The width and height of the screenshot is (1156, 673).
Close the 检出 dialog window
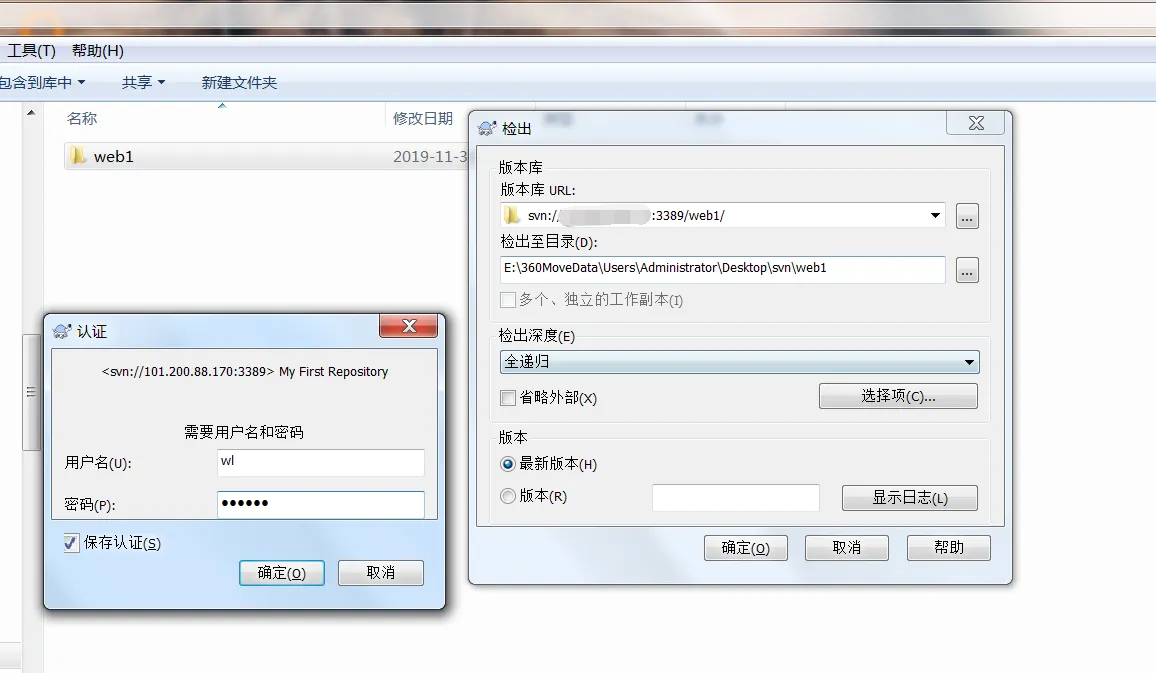point(976,123)
